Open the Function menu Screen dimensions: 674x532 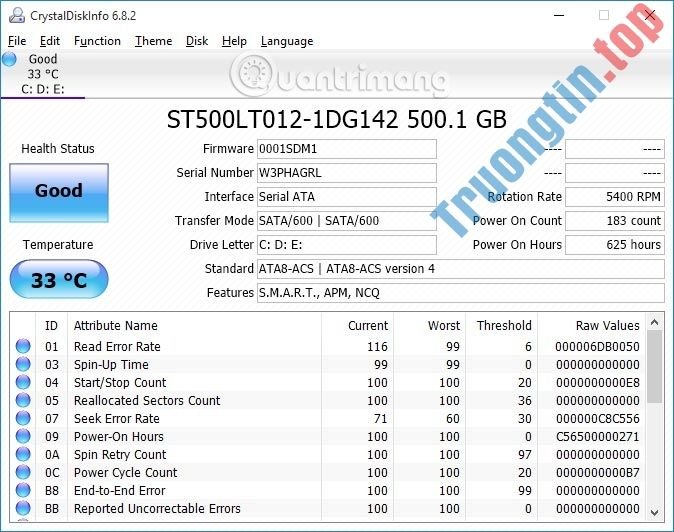point(97,41)
